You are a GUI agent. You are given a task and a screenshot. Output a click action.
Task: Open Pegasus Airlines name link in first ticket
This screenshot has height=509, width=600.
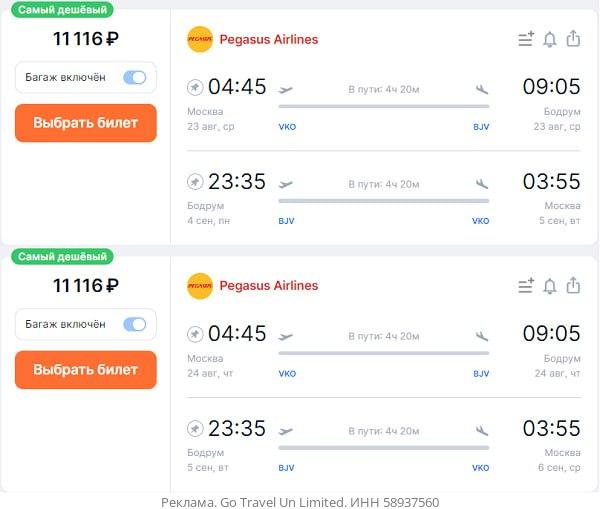[268, 40]
